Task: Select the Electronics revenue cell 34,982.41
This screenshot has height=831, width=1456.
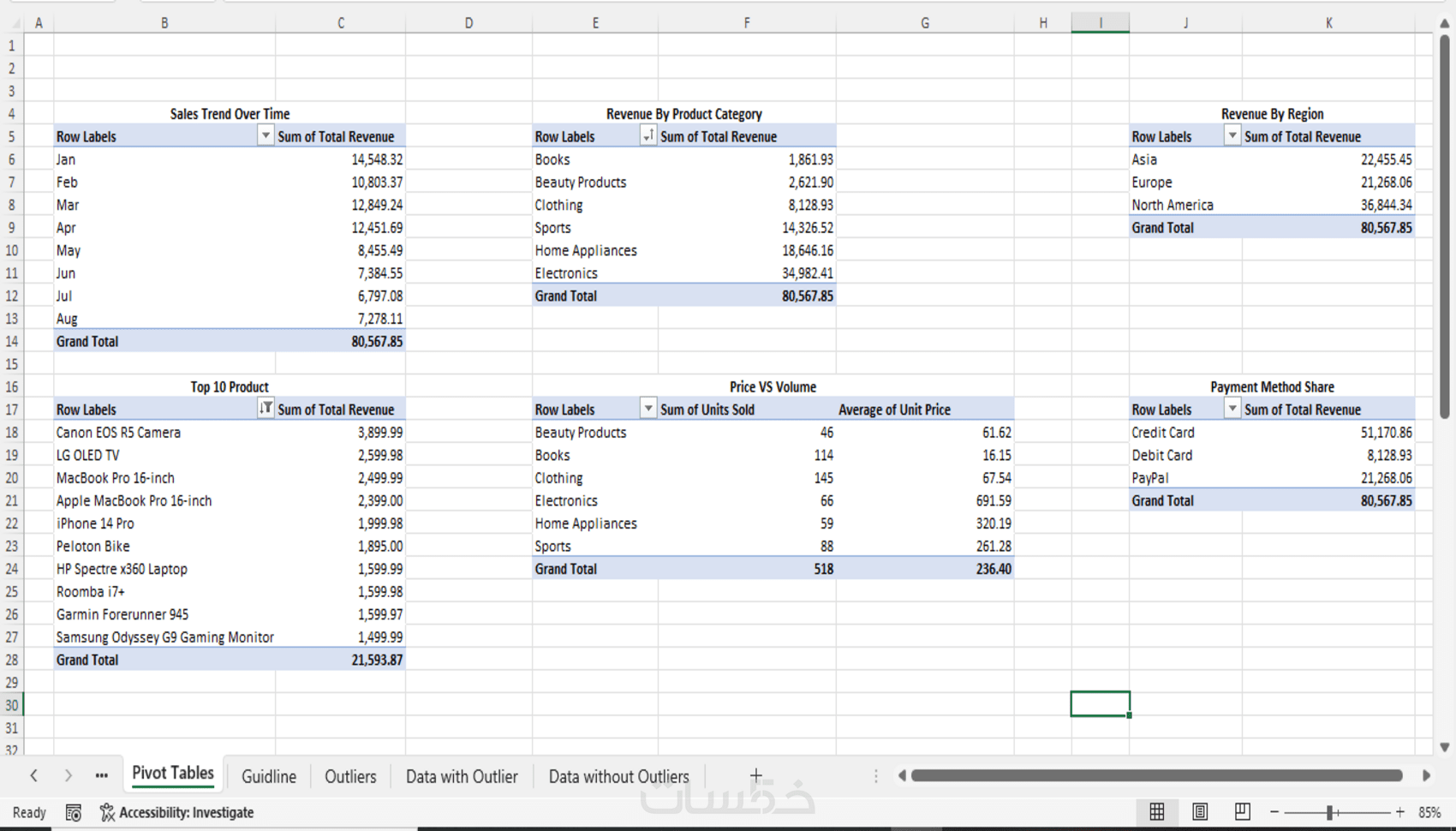Action: (x=747, y=272)
